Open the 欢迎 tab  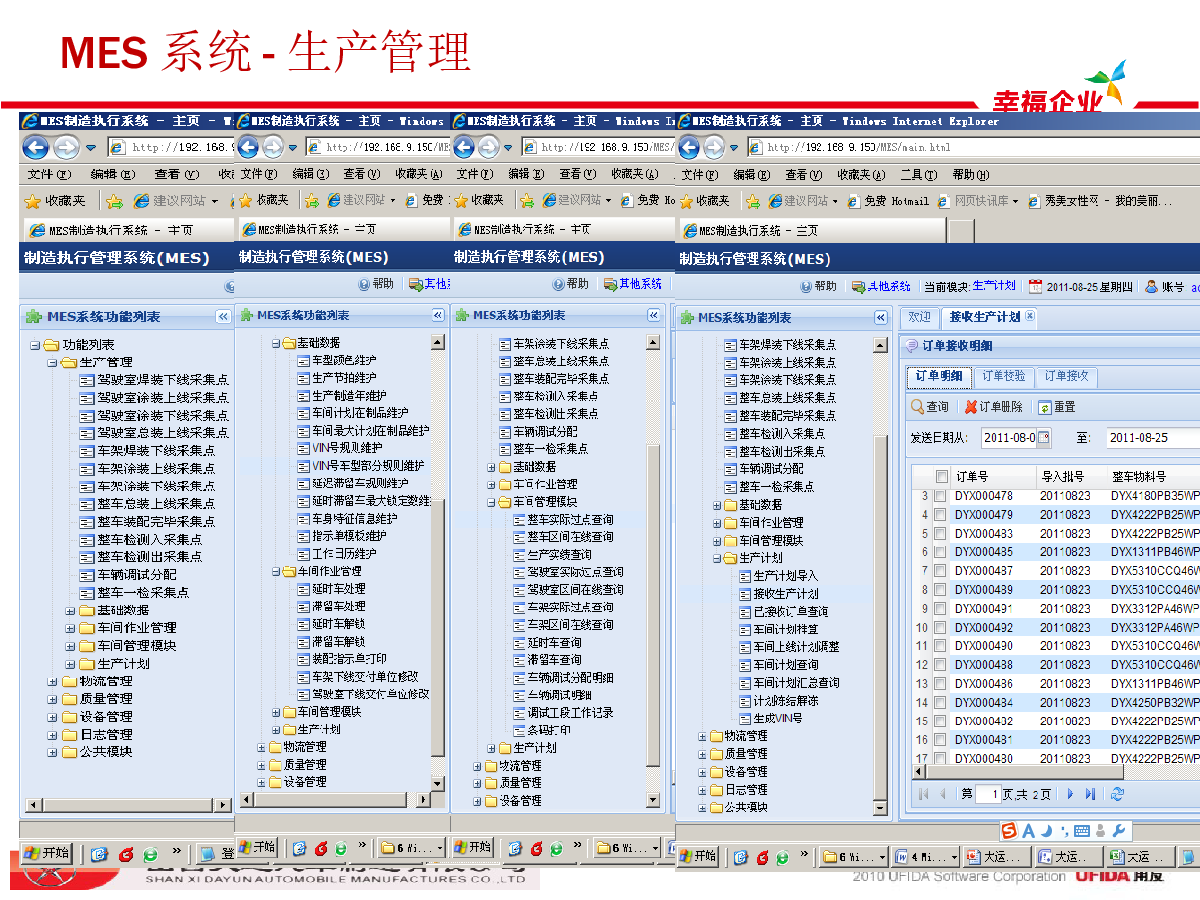pos(918,317)
